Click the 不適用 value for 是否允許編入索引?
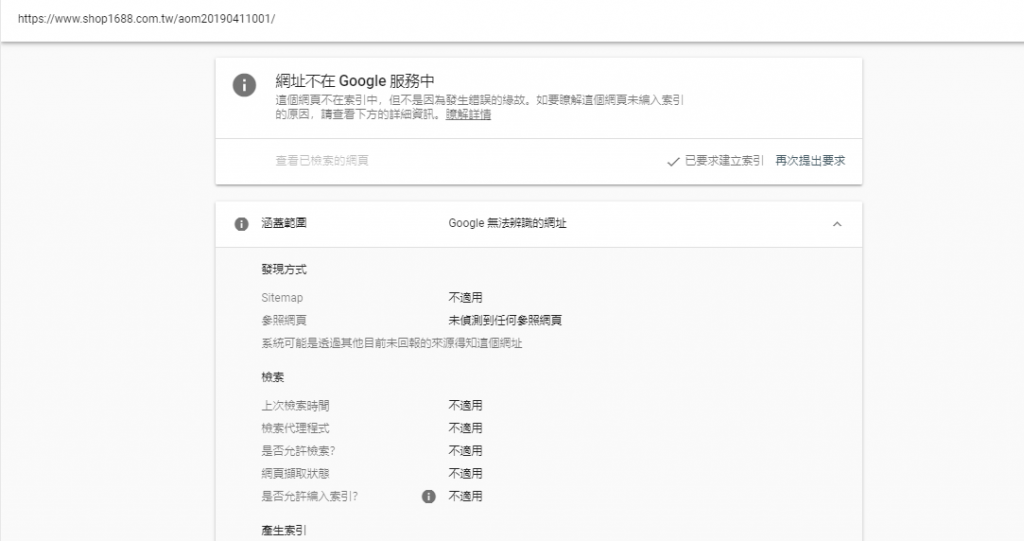Viewport: 1024px width, 541px height. point(465,497)
